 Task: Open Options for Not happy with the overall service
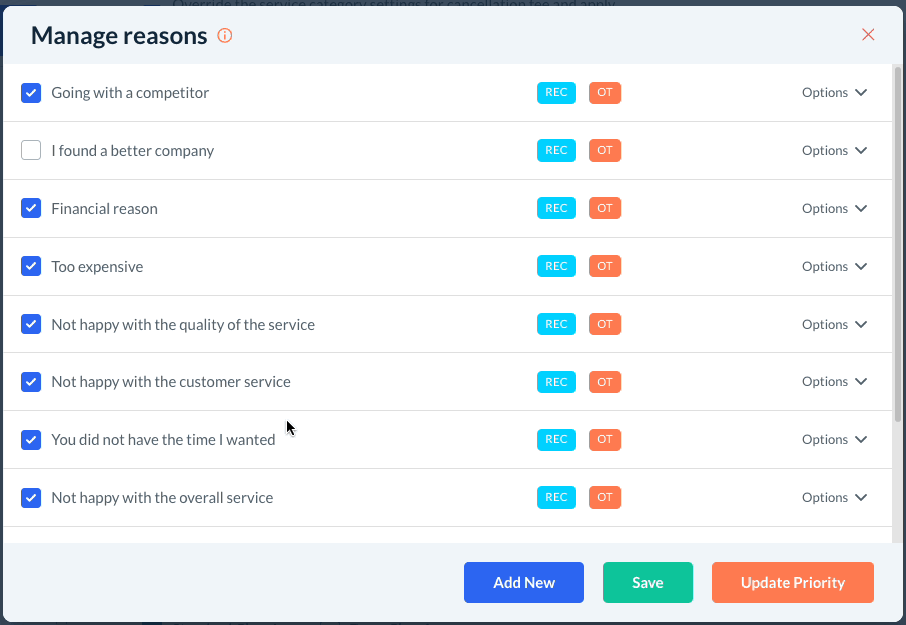834,498
